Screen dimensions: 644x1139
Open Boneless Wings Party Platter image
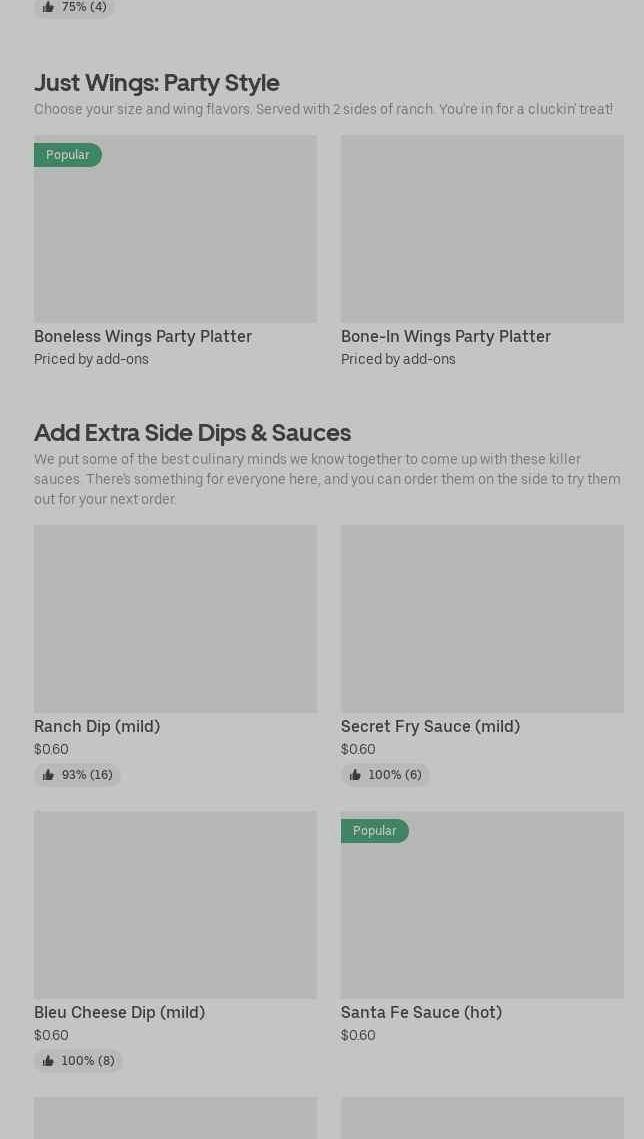pos(175,229)
